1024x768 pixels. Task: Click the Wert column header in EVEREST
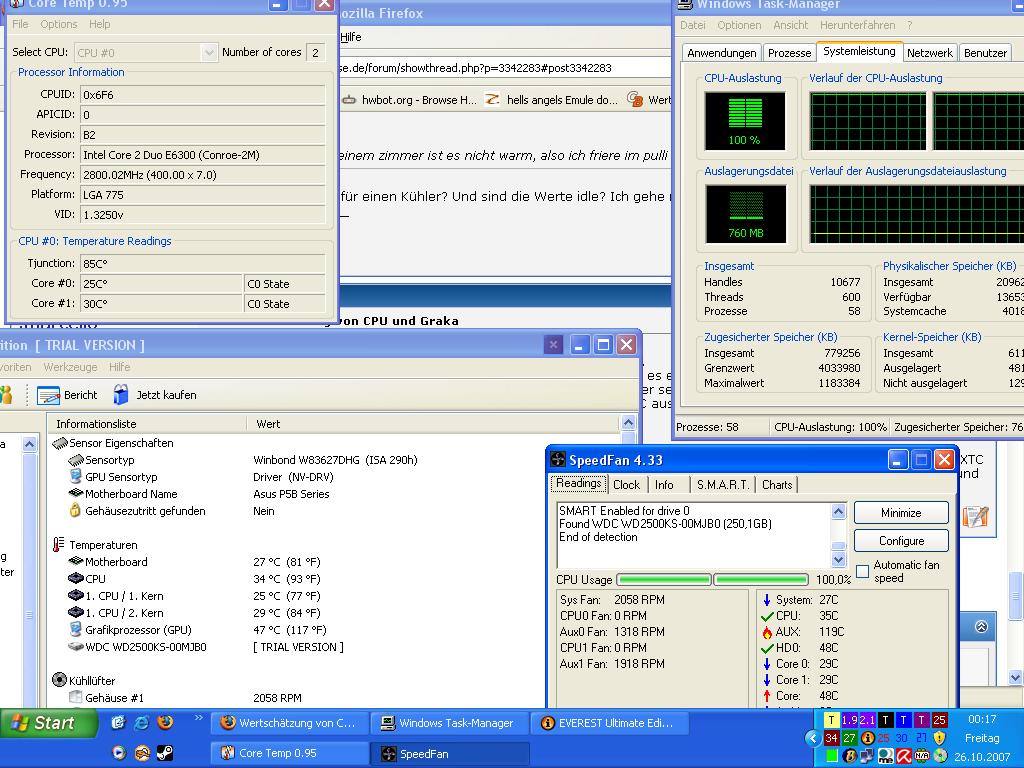(x=432, y=424)
